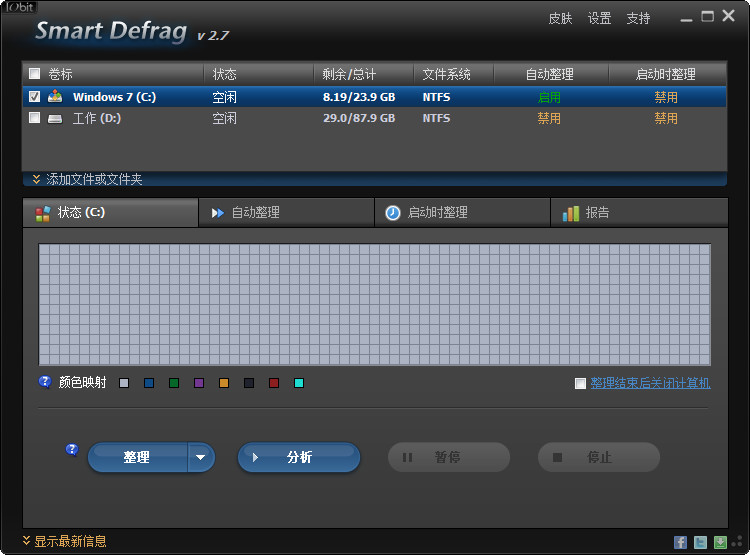The image size is (750, 555).
Task: Switch to 状态 (C:) tab
Action: point(110,212)
